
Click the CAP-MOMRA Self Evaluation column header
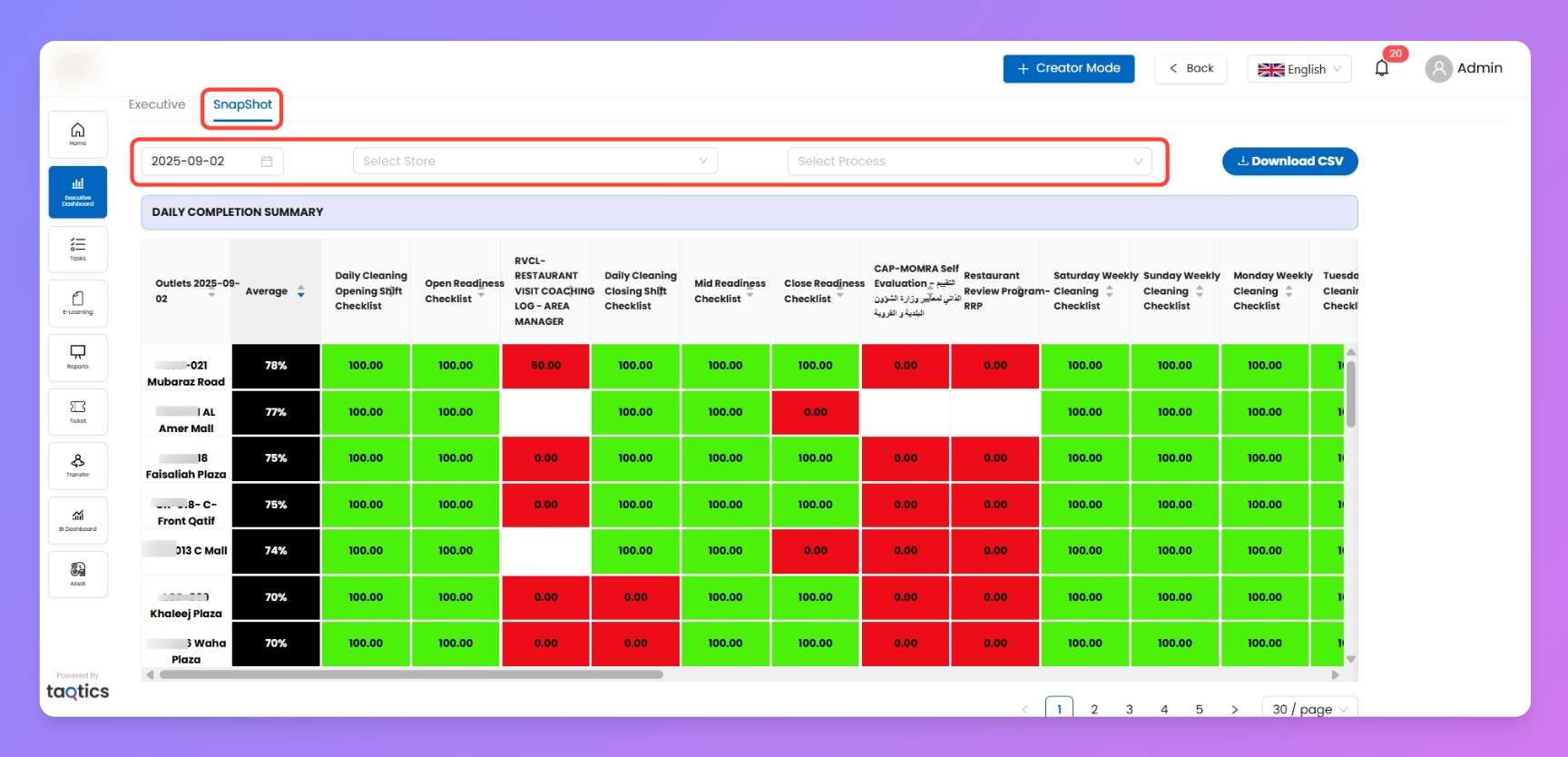(x=906, y=291)
